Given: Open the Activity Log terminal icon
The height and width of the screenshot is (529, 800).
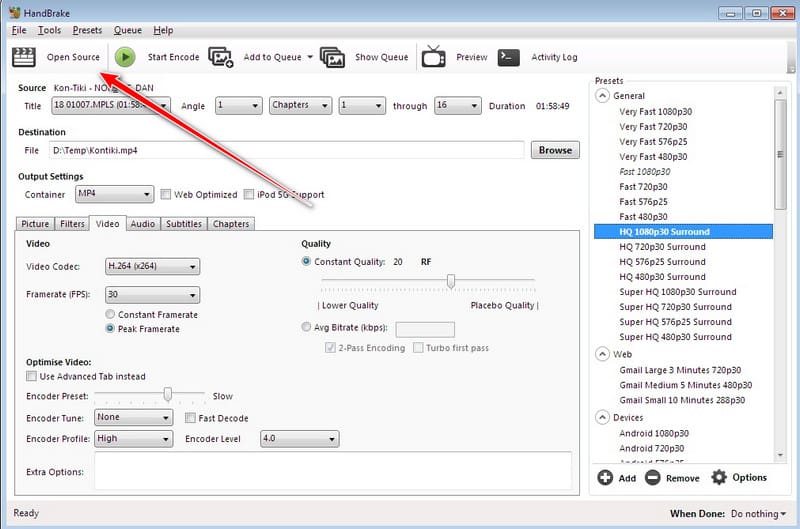Looking at the screenshot, I should point(509,57).
